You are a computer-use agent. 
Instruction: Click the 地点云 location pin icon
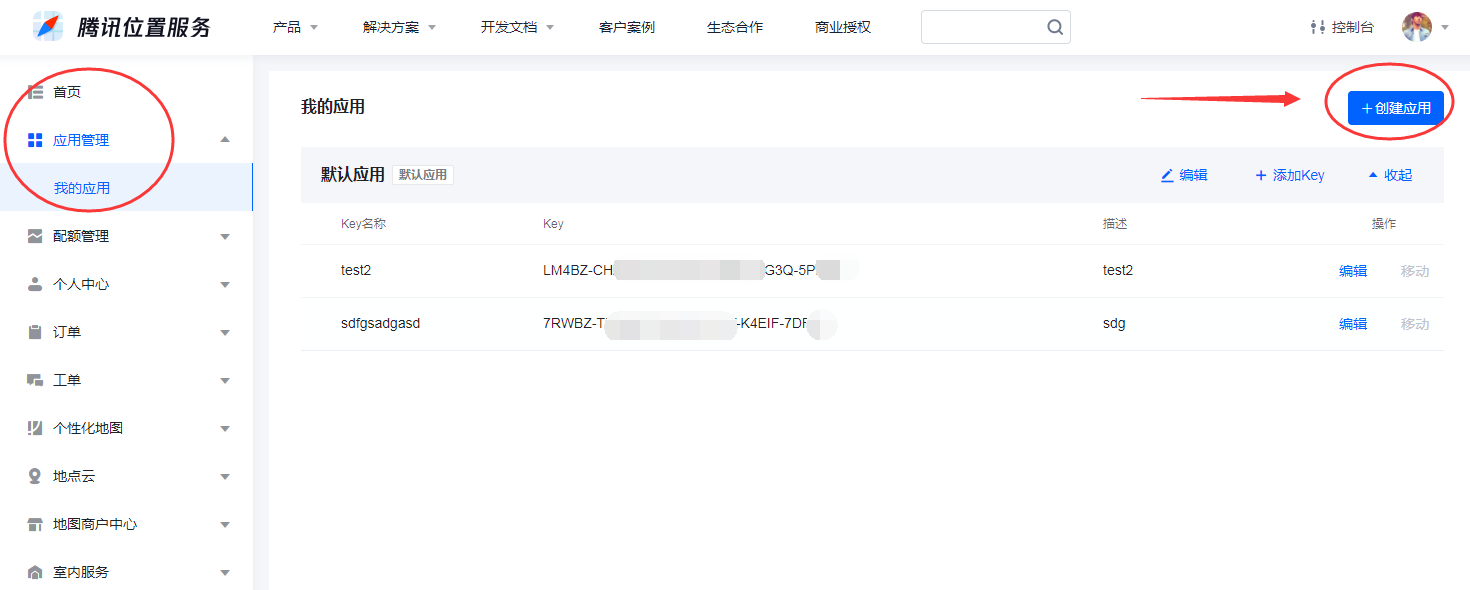35,476
